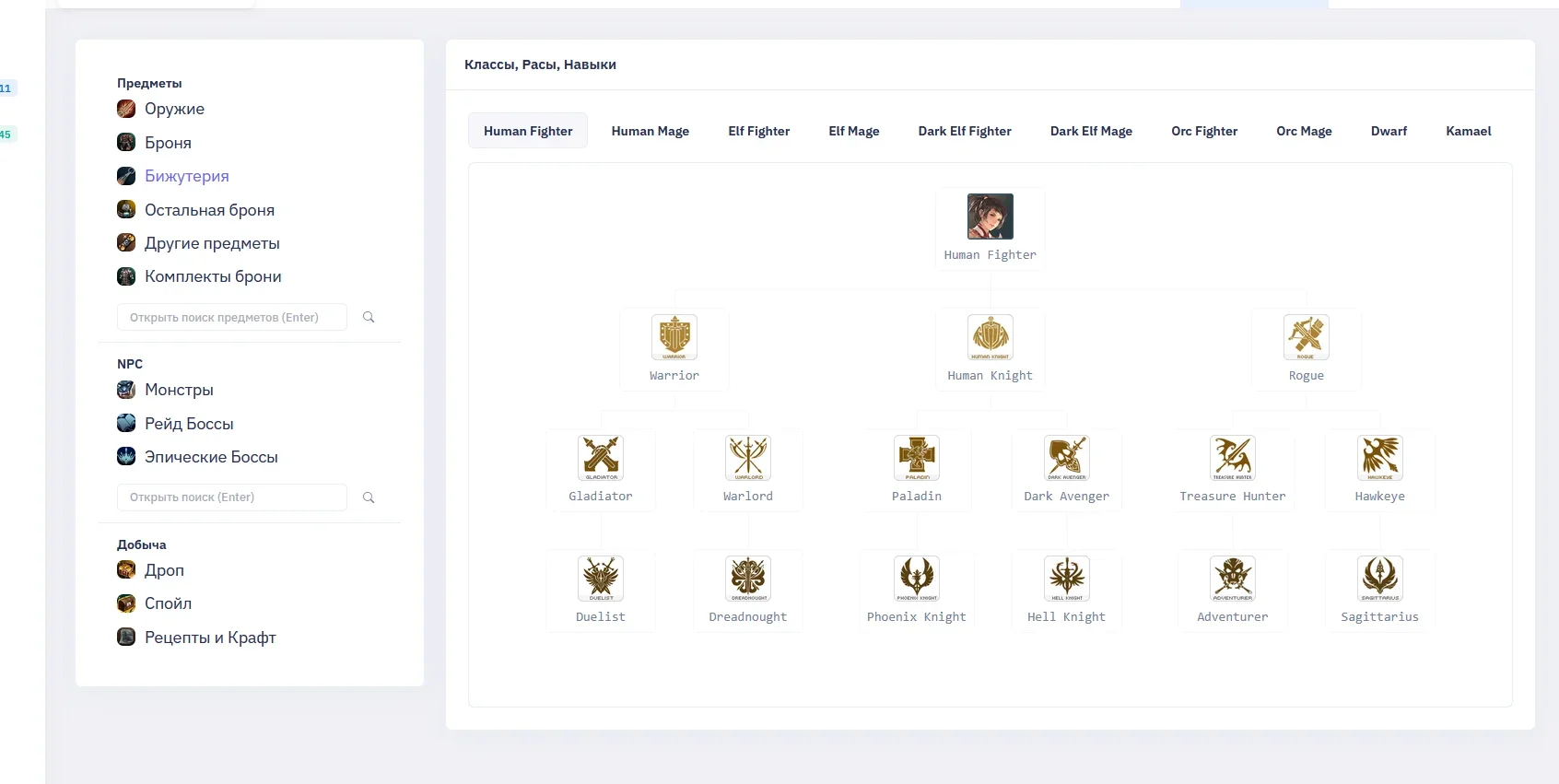Click the Gladiator class icon

click(601, 458)
